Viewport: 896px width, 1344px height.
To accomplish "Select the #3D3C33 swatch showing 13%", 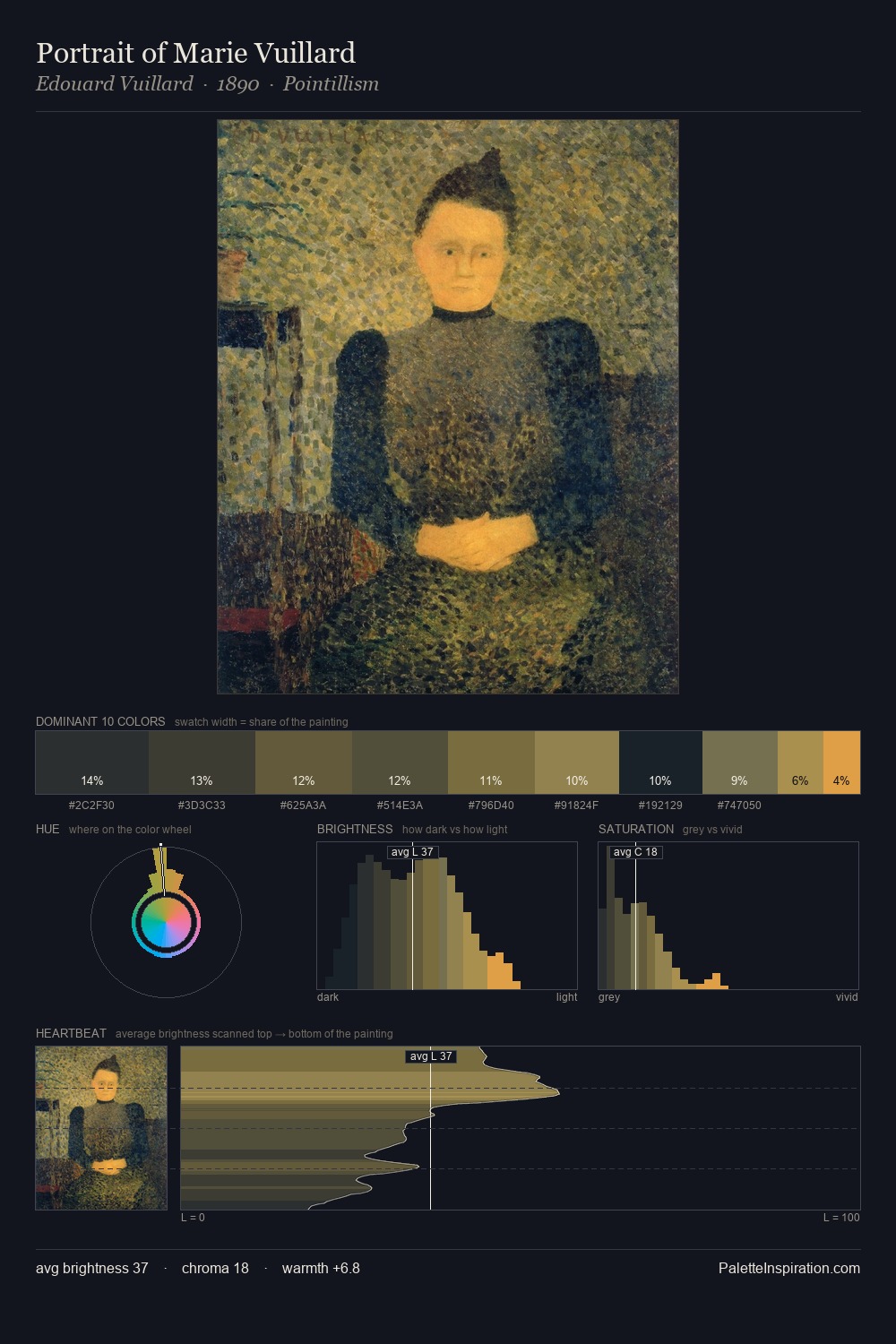I will pyautogui.click(x=202, y=762).
